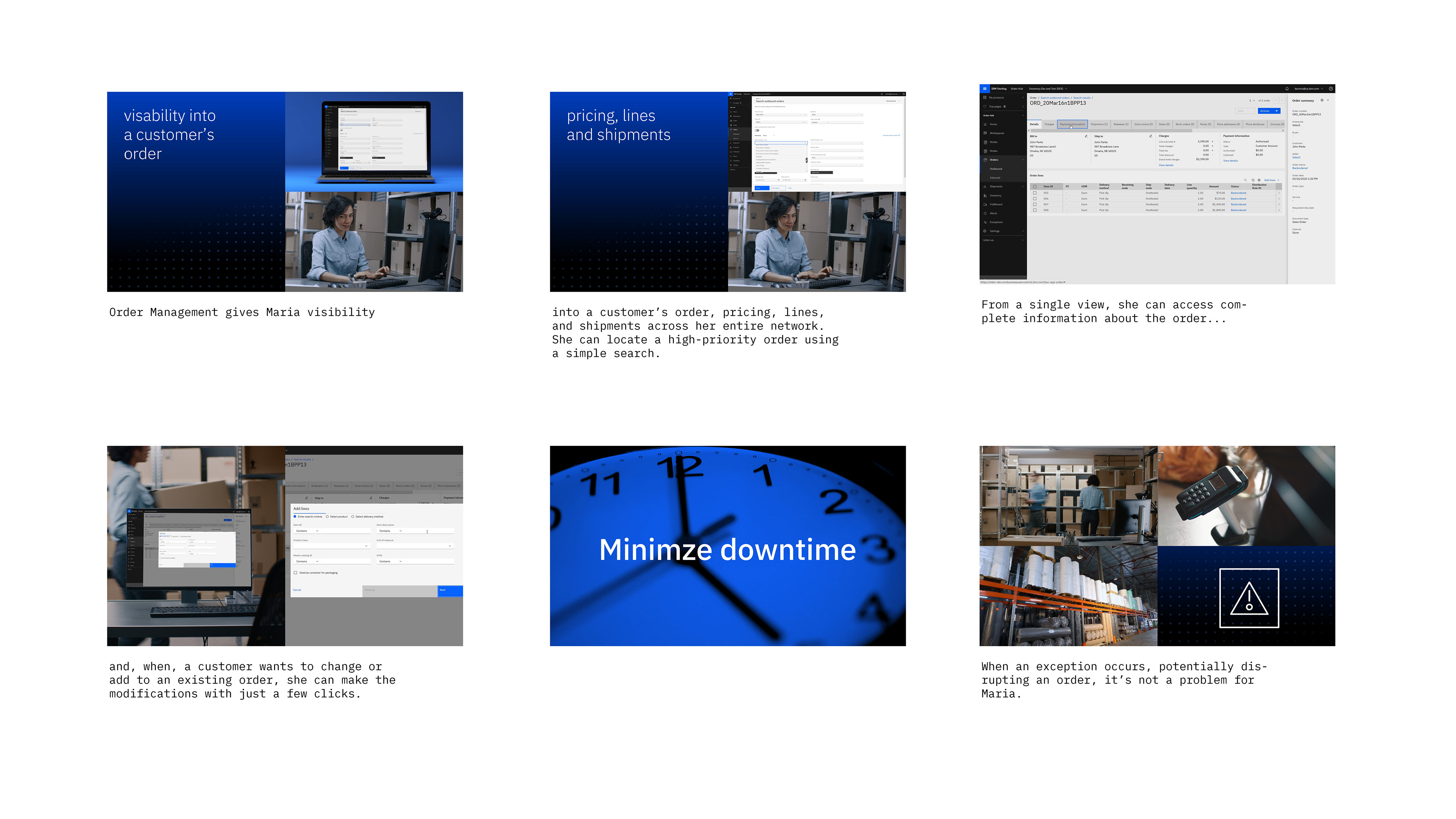This screenshot has width=1456, height=819.
Task: Open the overflow menu for order line 005
Action: click(x=1279, y=193)
